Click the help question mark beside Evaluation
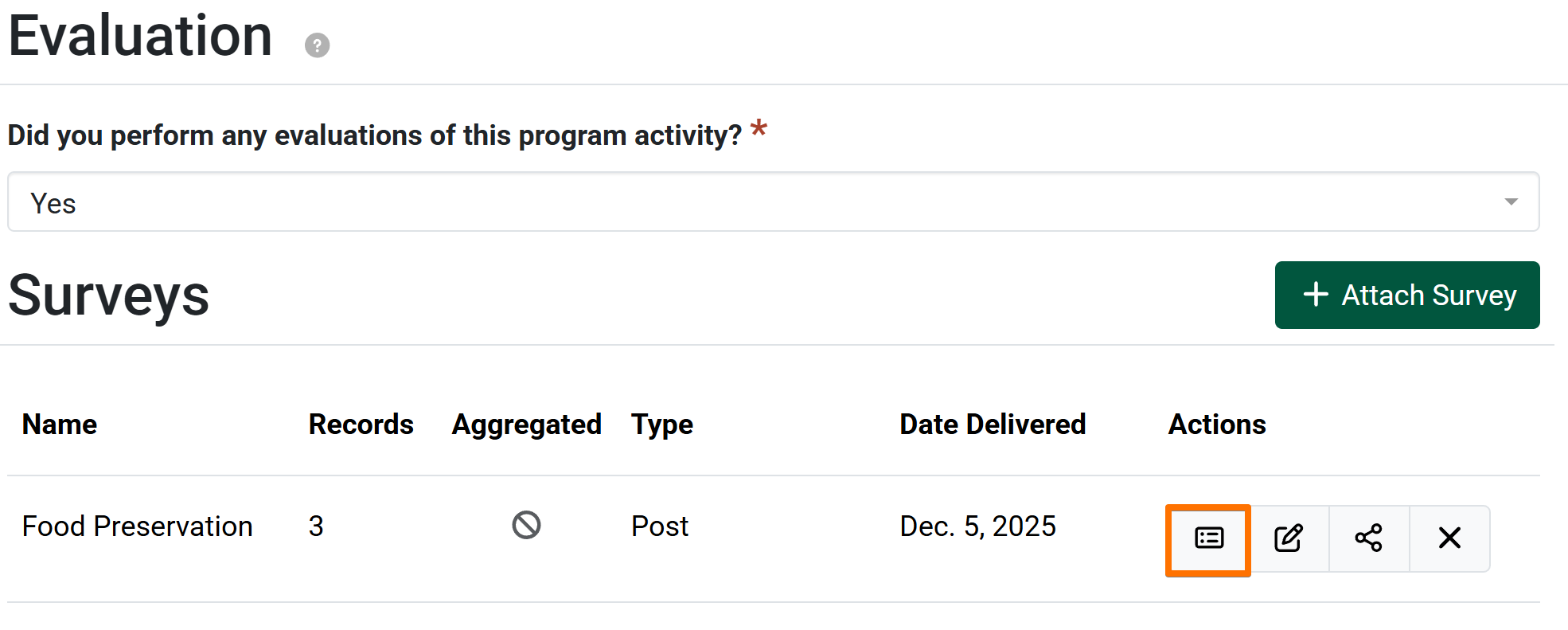The width and height of the screenshot is (1568, 630). (317, 45)
